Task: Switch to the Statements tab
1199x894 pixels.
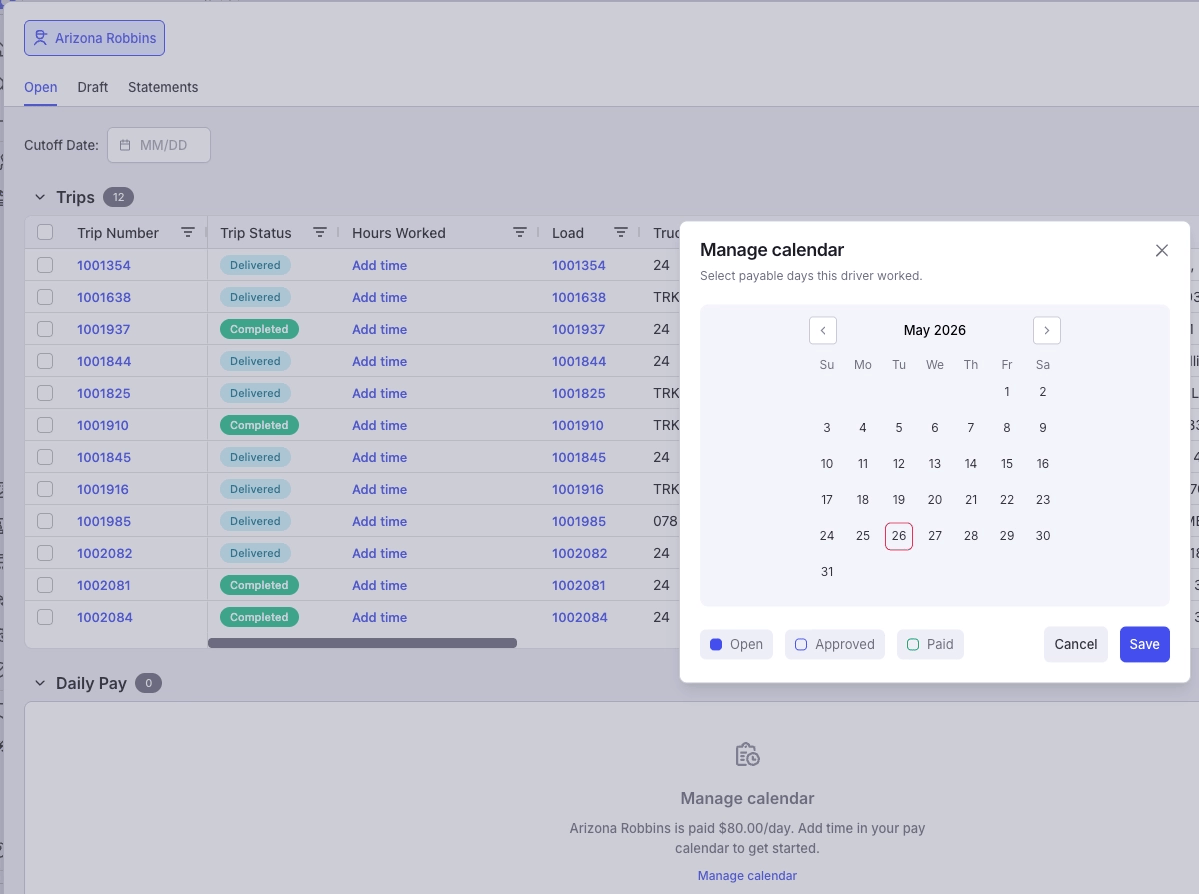Action: point(163,87)
